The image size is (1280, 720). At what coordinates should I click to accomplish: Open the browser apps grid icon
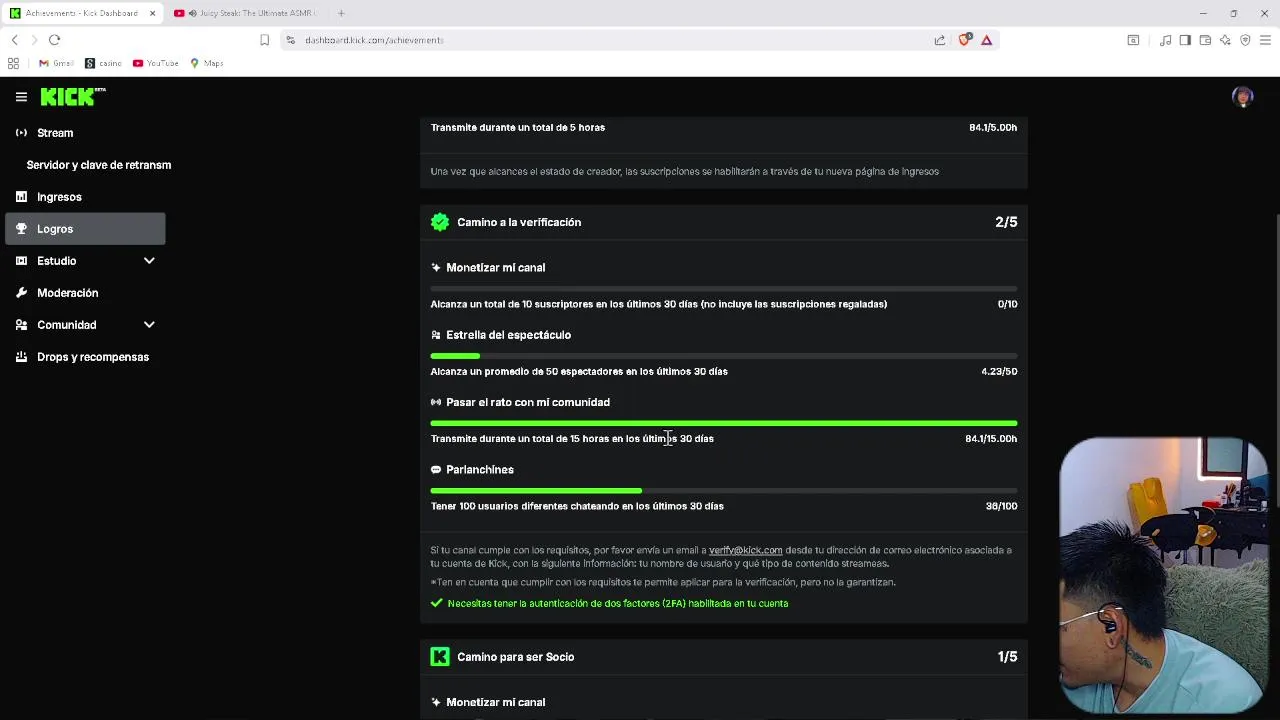coord(13,63)
